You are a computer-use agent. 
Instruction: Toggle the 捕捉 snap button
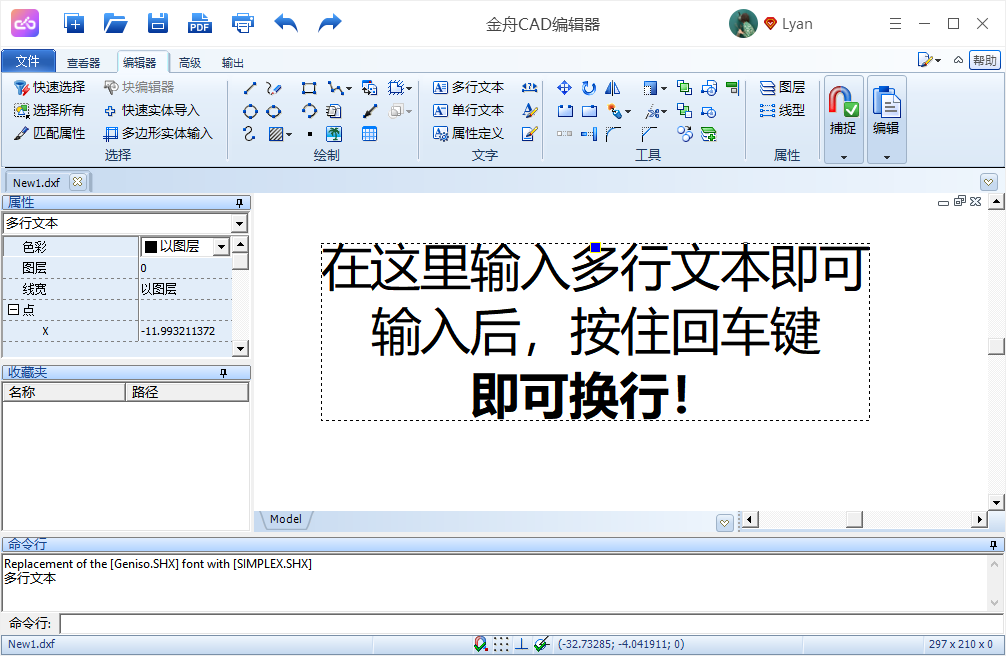[843, 112]
